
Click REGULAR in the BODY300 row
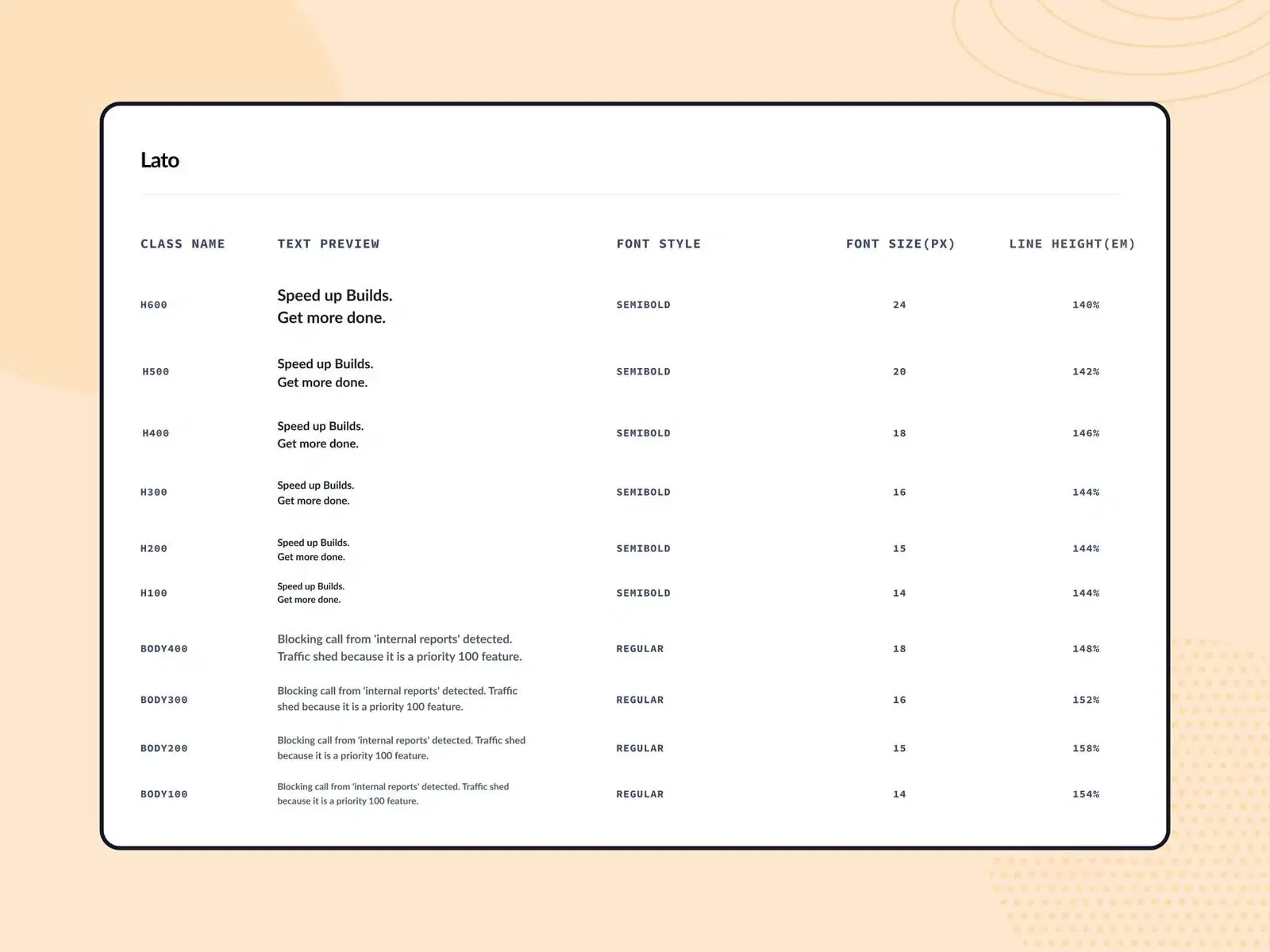click(641, 700)
